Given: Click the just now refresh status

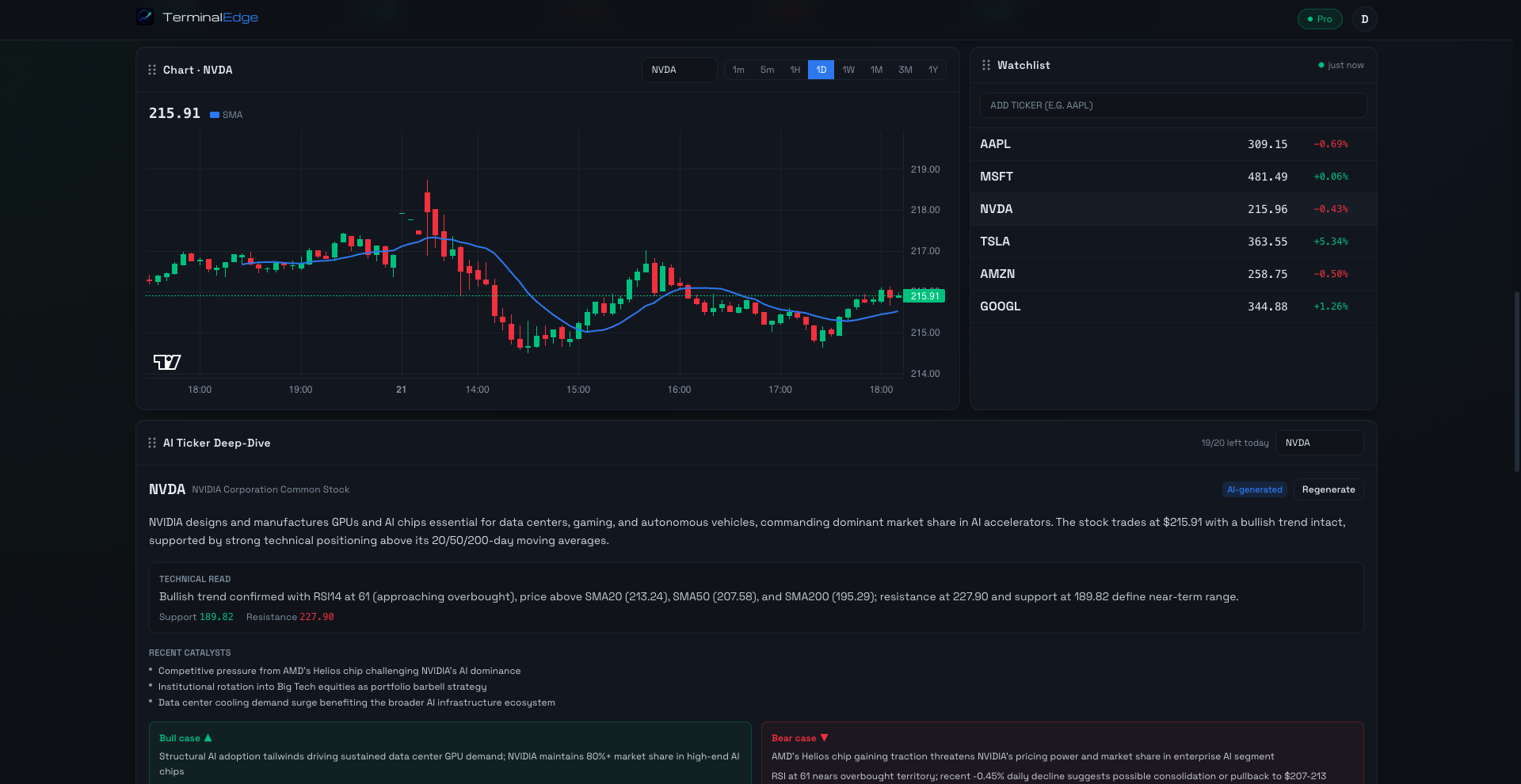Looking at the screenshot, I should [x=1341, y=65].
